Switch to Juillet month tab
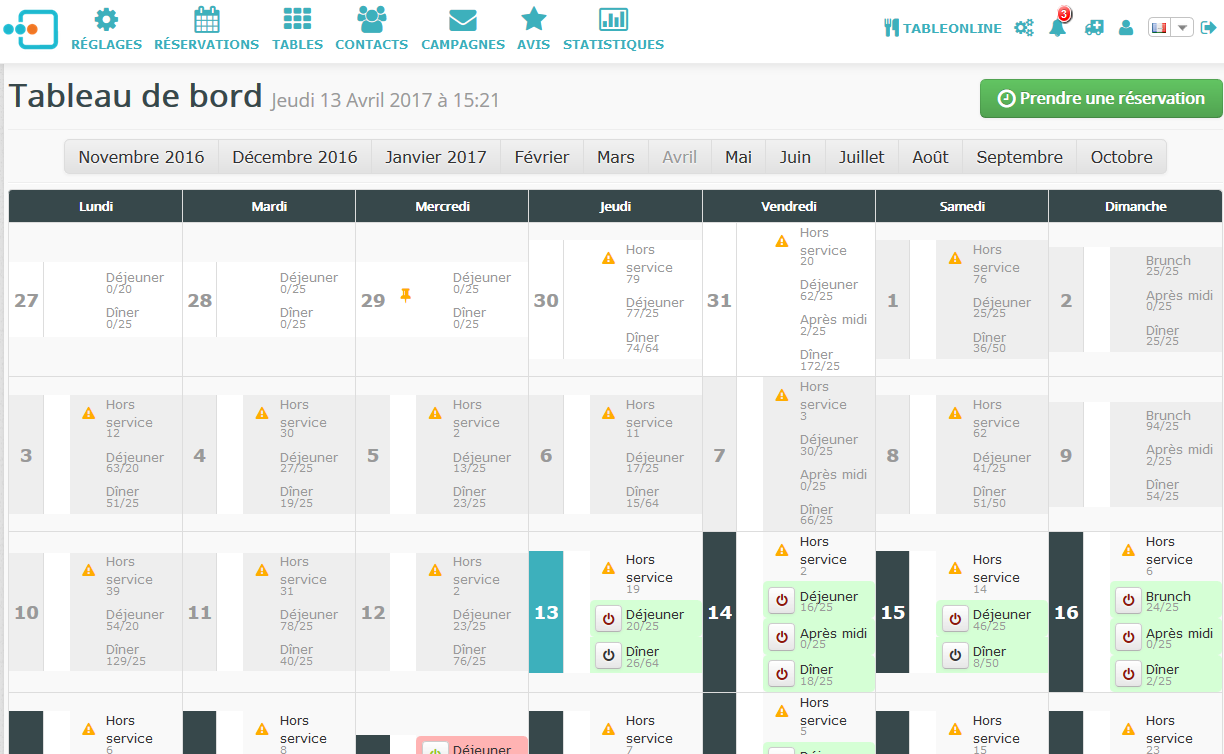1224x754 pixels. point(862,157)
